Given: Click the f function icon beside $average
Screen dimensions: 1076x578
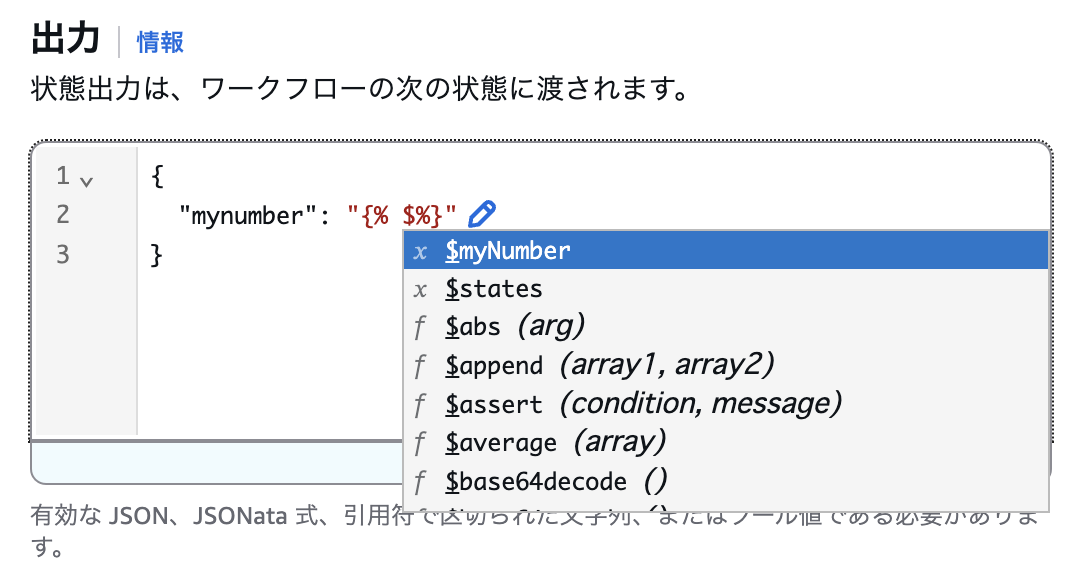Looking at the screenshot, I should pos(421,442).
